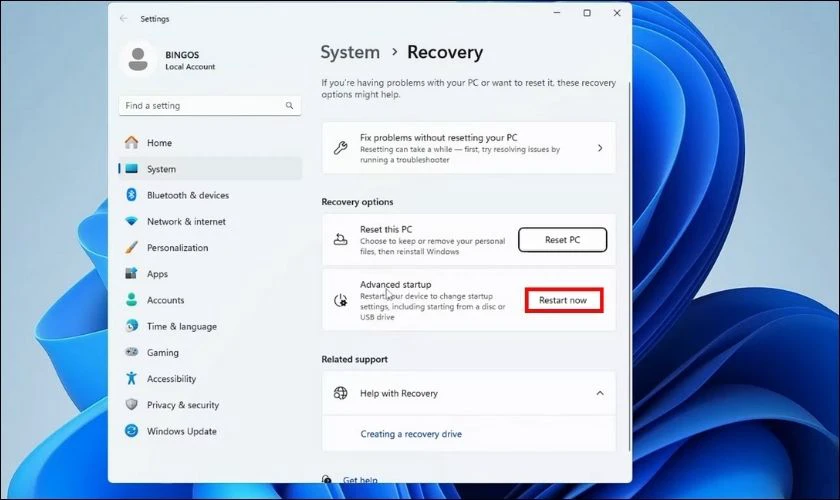Go to Accessibility settings
Screen dimensions: 840x500
210,379
